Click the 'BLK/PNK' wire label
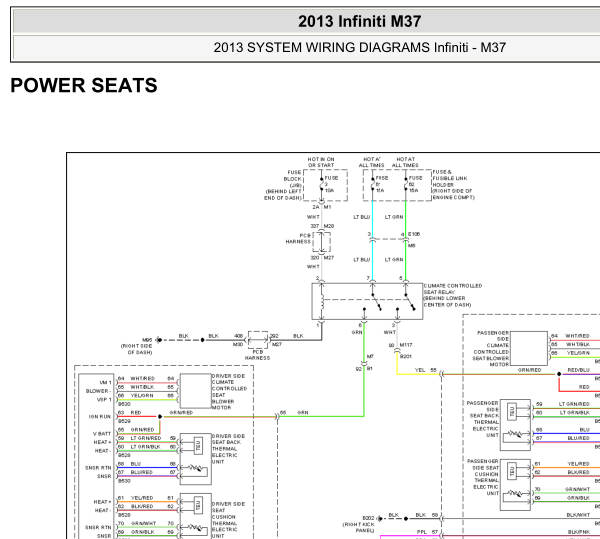The image size is (600, 539). pyautogui.click(x=579, y=532)
